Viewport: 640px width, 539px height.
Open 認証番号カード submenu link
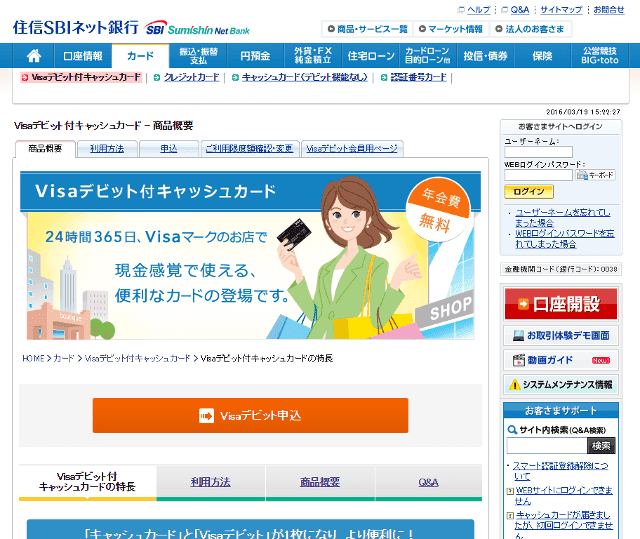tap(418, 77)
